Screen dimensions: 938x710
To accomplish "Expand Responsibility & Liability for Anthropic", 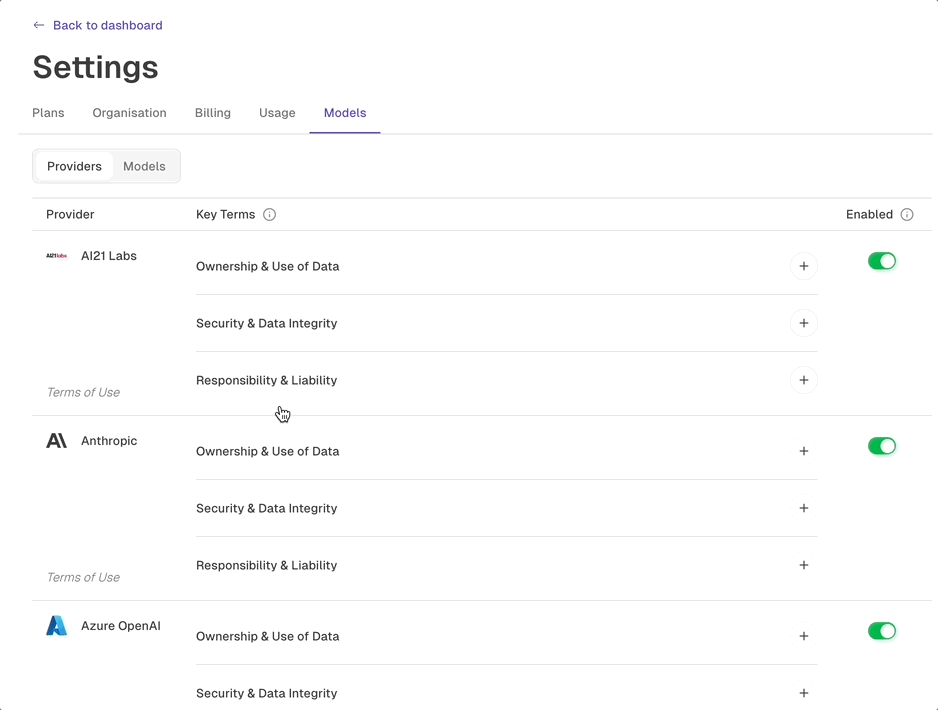I will click(804, 565).
